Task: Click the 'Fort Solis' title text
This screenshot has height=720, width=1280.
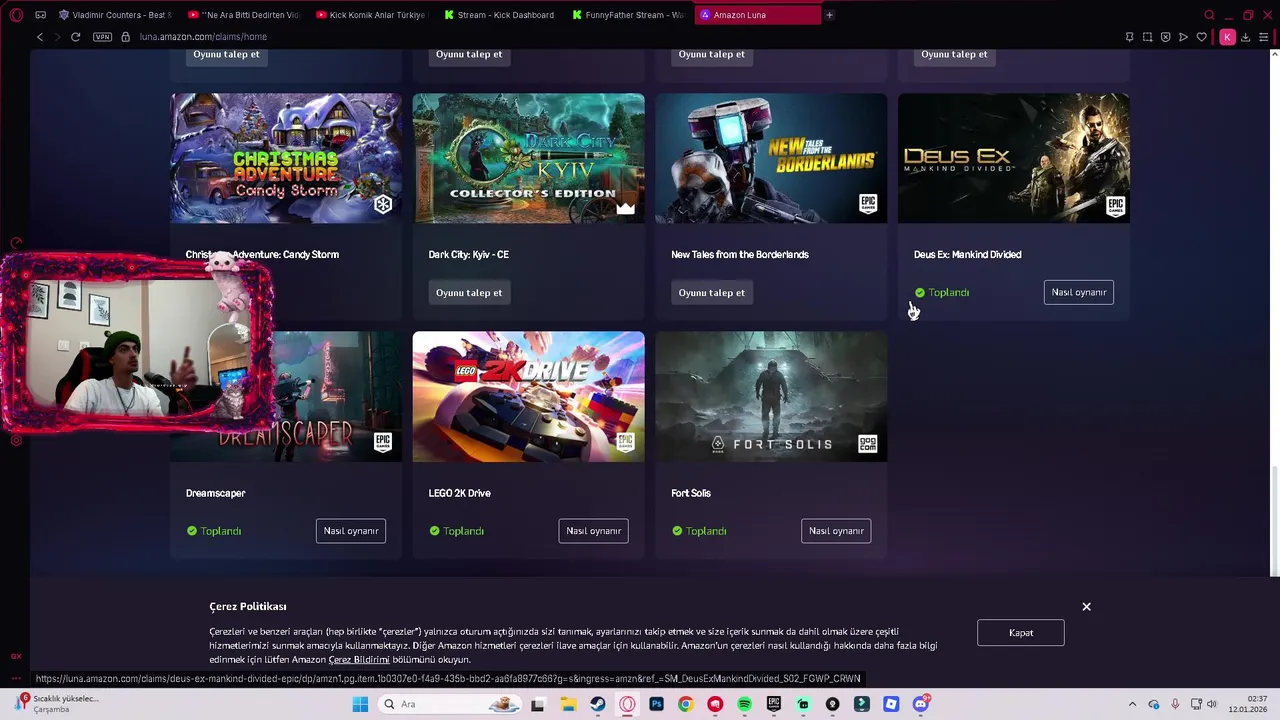Action: (691, 493)
